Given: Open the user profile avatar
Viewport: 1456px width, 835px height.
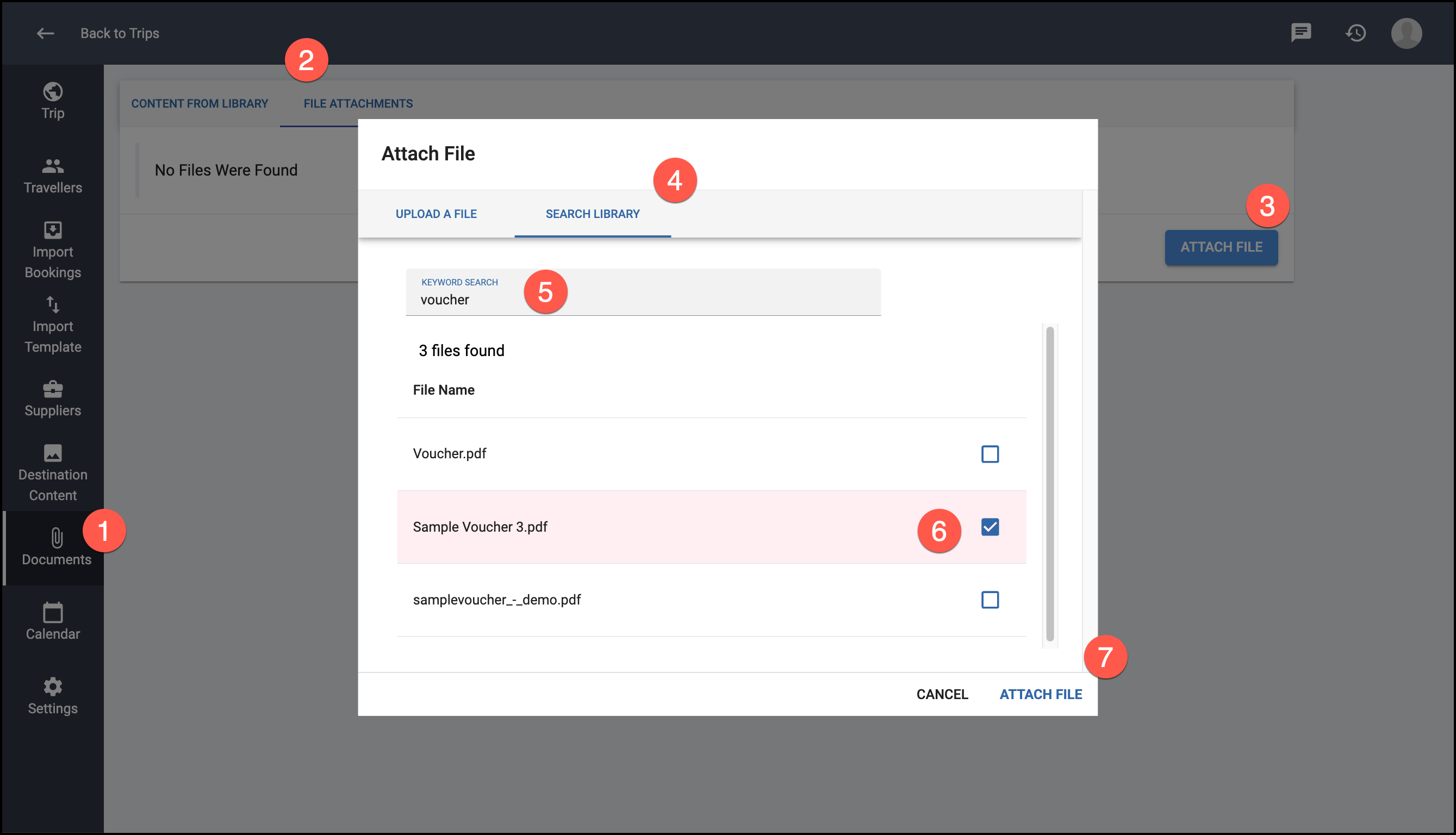Looking at the screenshot, I should pyautogui.click(x=1406, y=33).
